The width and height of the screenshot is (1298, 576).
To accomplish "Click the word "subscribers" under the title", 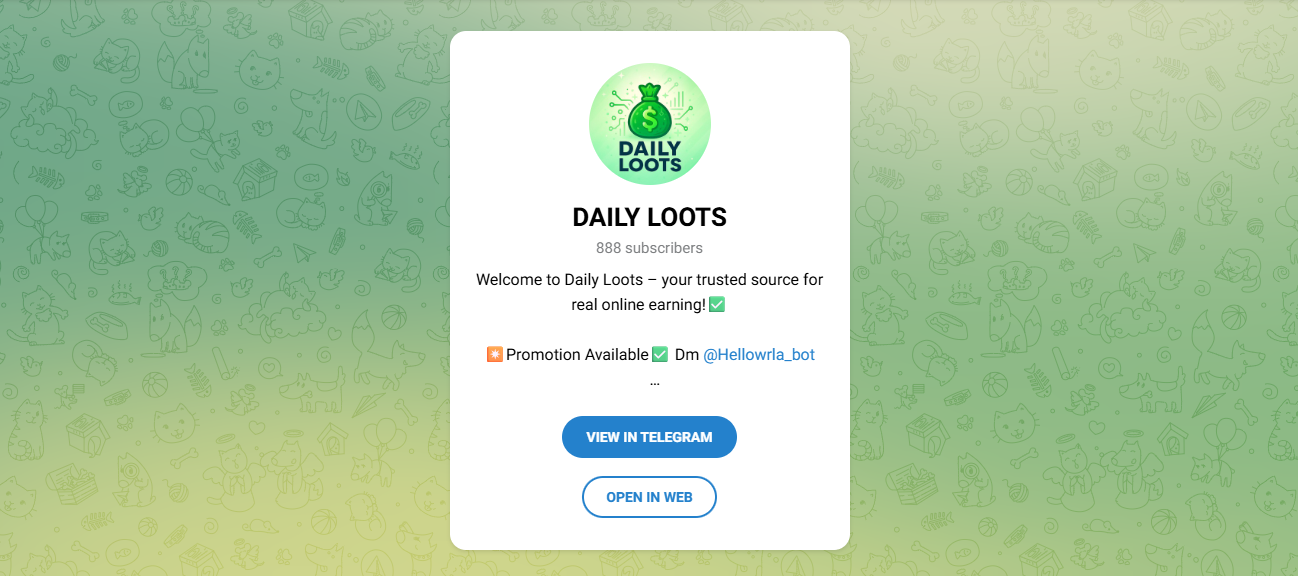I will tap(664, 248).
